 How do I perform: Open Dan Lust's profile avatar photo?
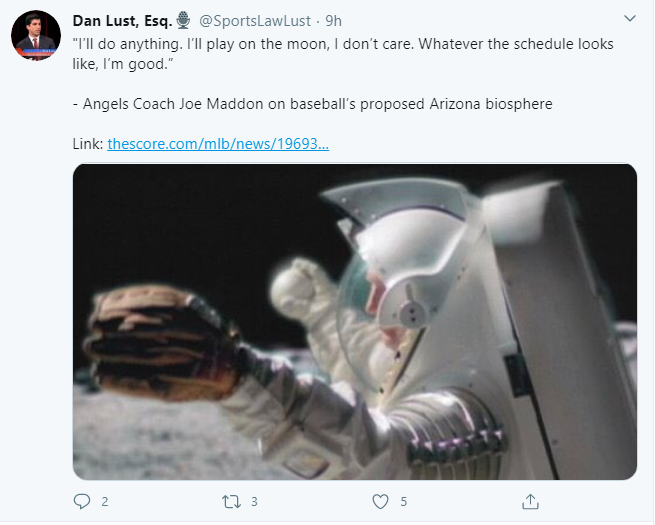coord(36,36)
